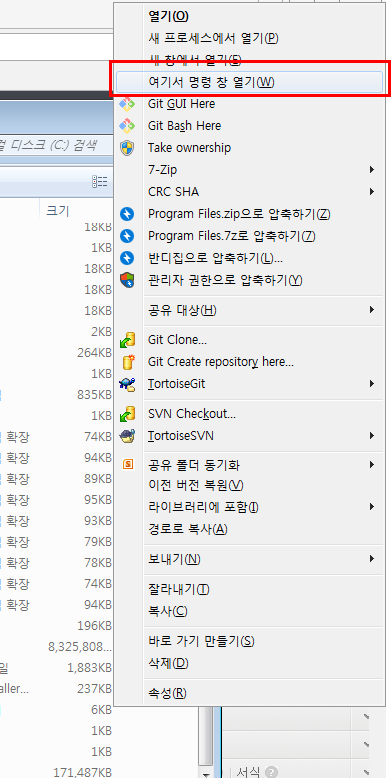The width and height of the screenshot is (391, 778).
Task: Click the 반디집으로 압축하기 icon
Action: pyautogui.click(x=128, y=258)
